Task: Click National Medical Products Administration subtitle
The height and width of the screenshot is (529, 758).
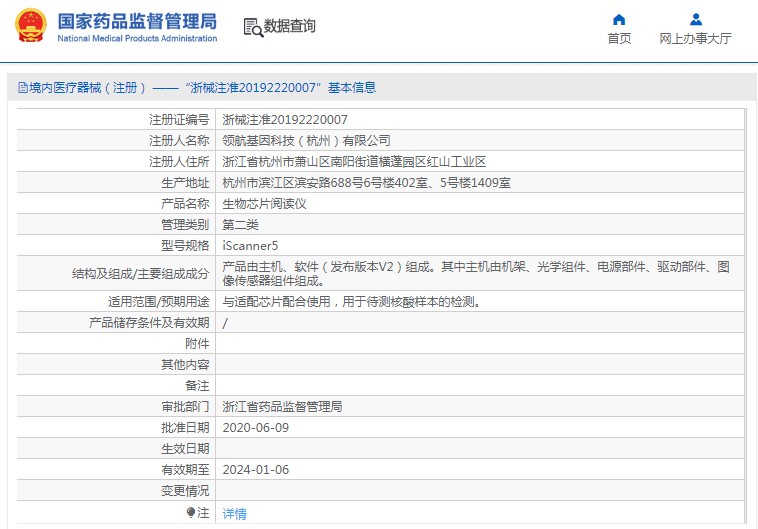Action: click(x=137, y=38)
